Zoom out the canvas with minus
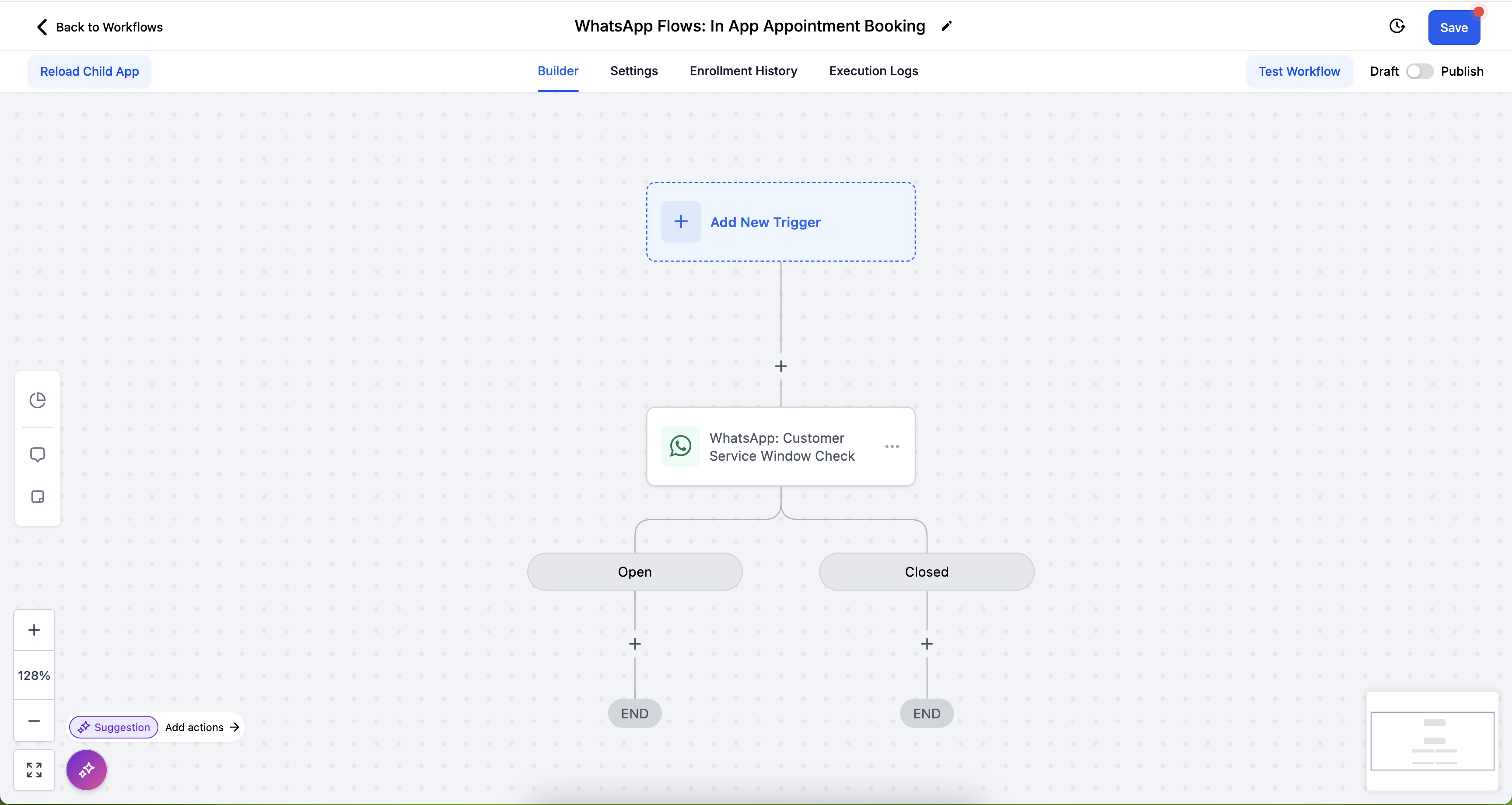 click(x=34, y=721)
